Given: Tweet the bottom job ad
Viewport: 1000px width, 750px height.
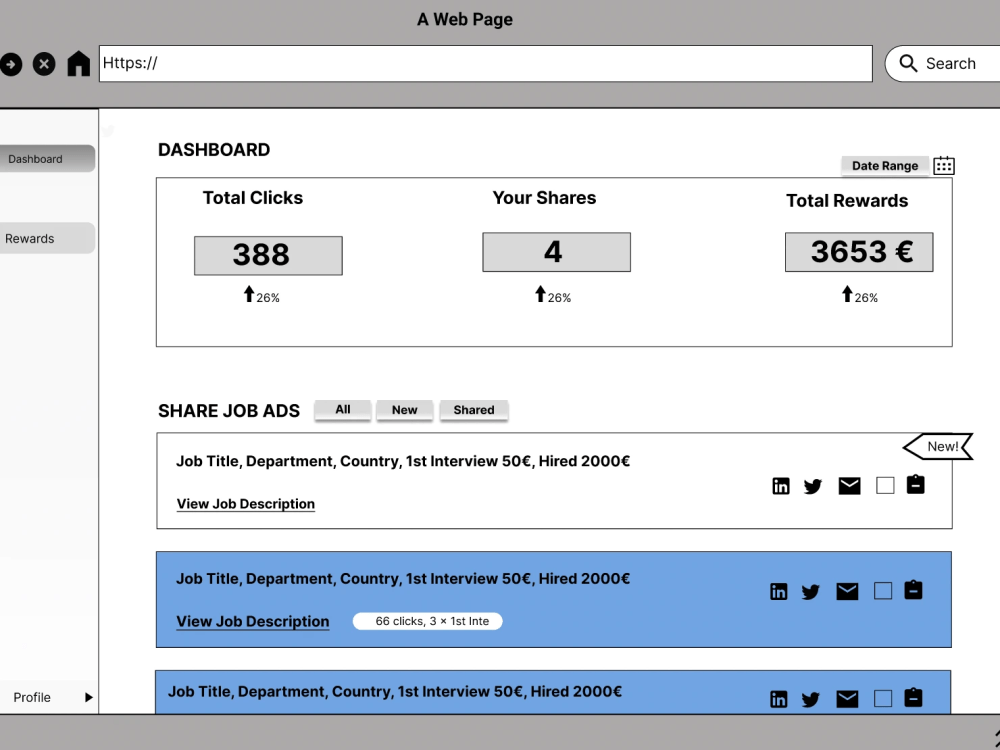Looking at the screenshot, I should pyautogui.click(x=811, y=699).
